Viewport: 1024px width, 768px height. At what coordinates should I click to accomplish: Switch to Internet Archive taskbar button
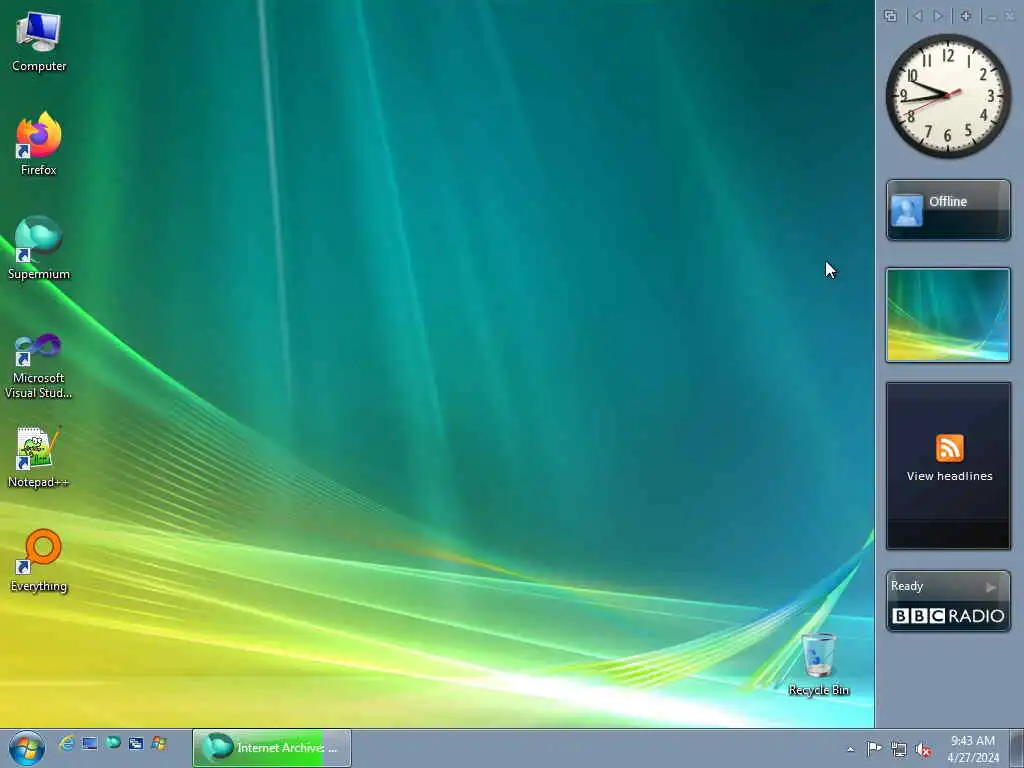click(x=272, y=748)
